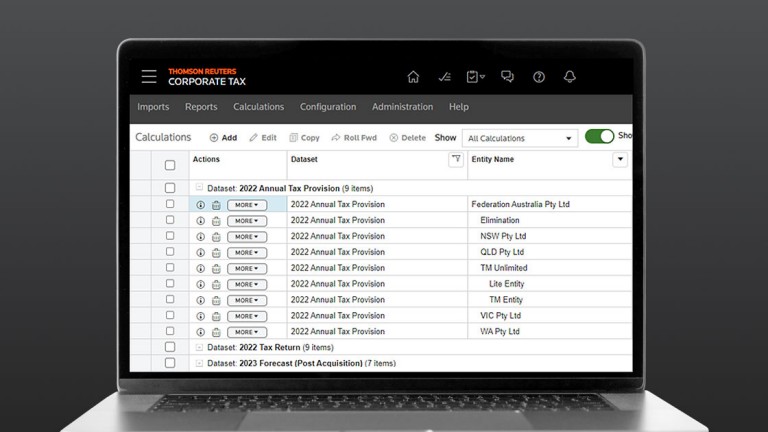Click the Help question mark icon

(x=539, y=77)
